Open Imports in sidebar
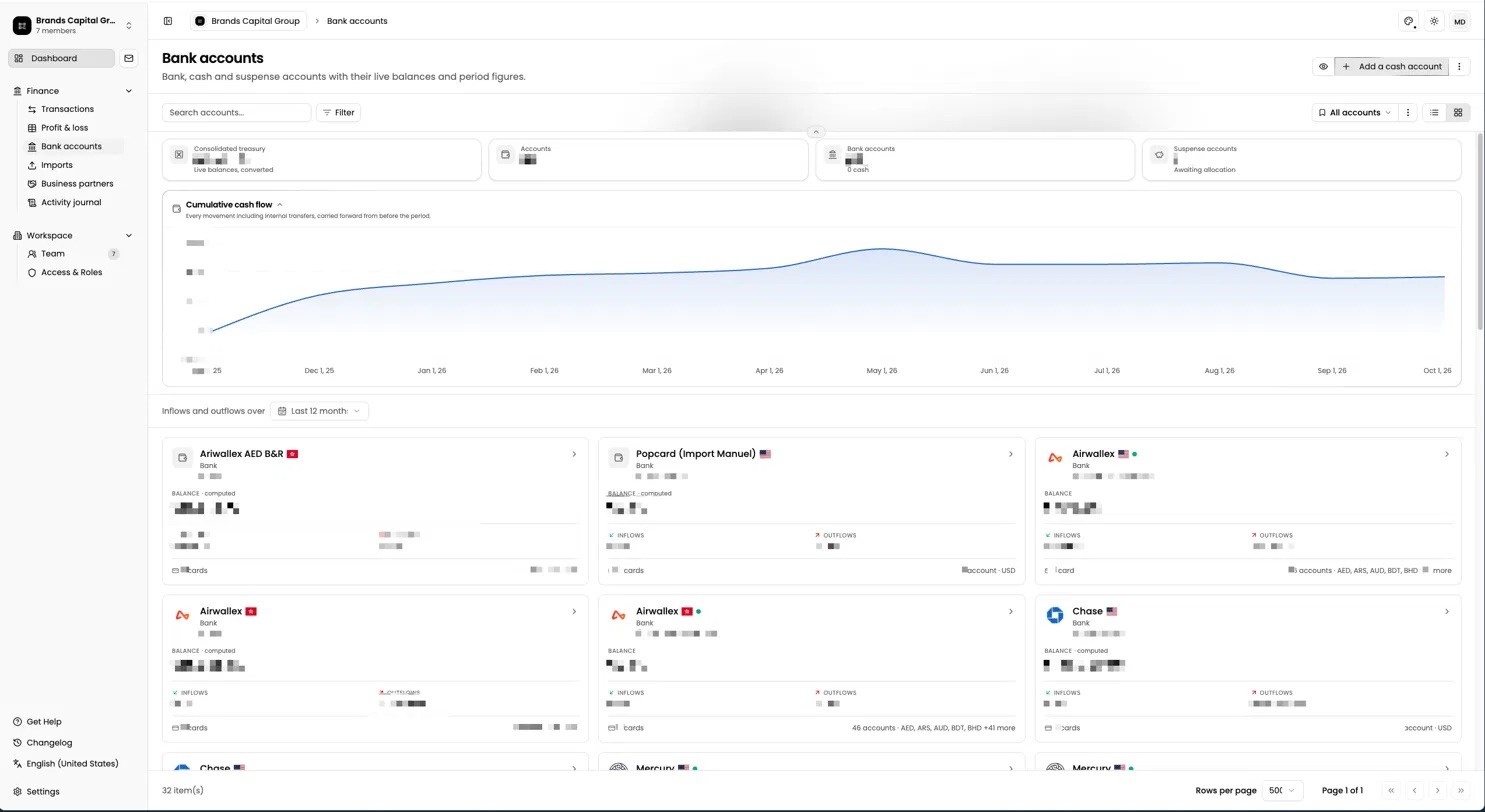 pyautogui.click(x=56, y=165)
